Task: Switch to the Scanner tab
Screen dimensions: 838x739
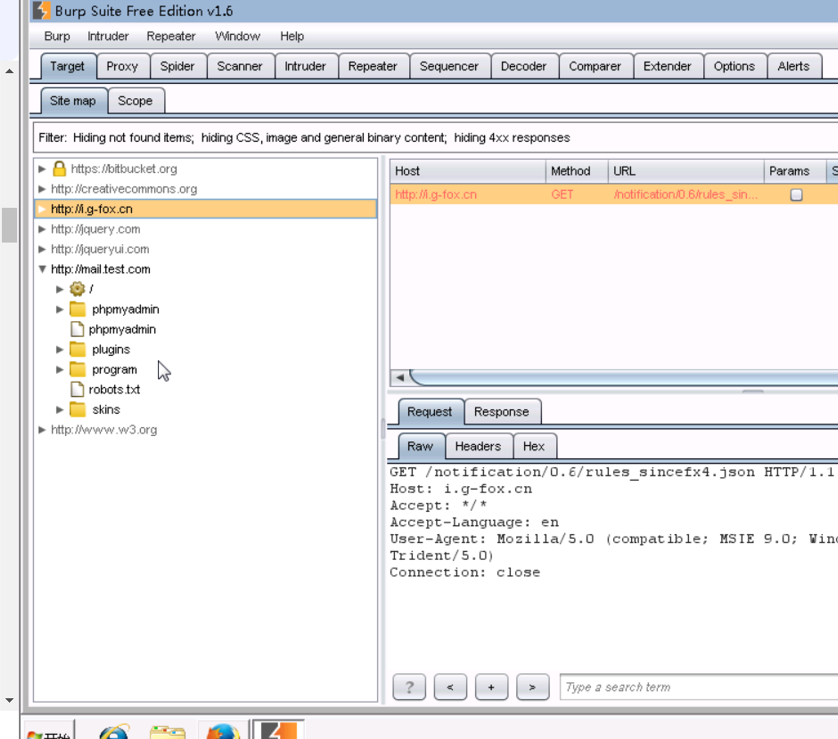Action: 239,66
